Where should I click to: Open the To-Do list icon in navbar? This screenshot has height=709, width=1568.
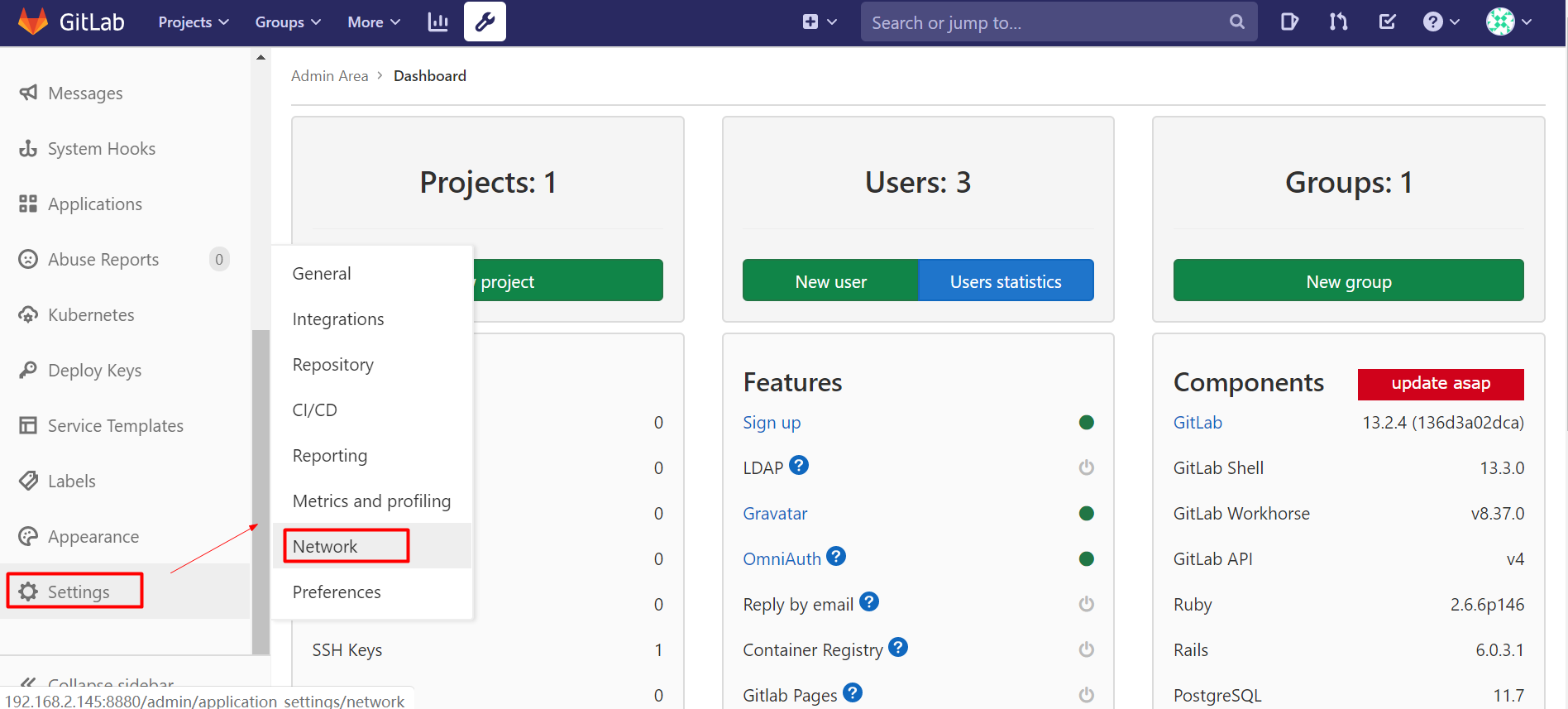click(x=1387, y=22)
